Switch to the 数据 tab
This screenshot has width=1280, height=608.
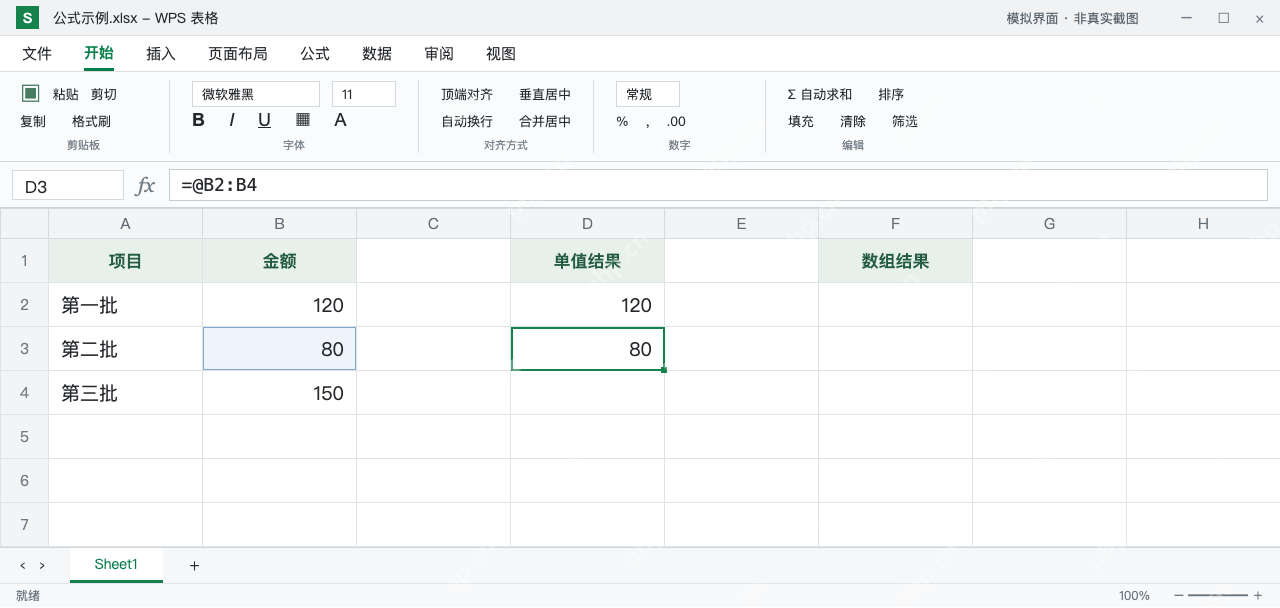[x=377, y=54]
